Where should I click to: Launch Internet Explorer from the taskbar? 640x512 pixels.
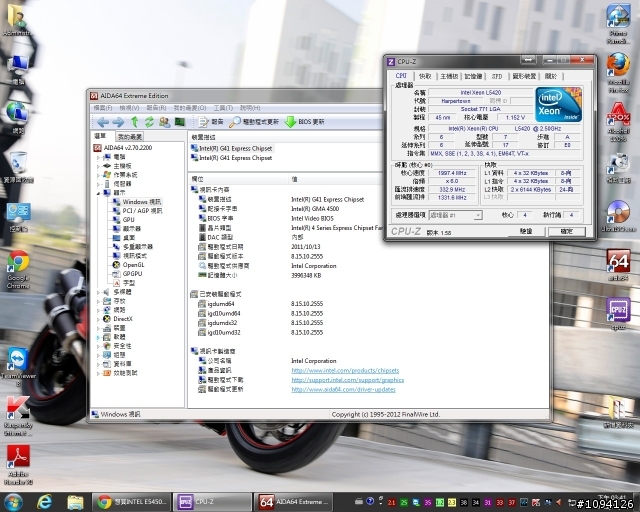coord(44,502)
